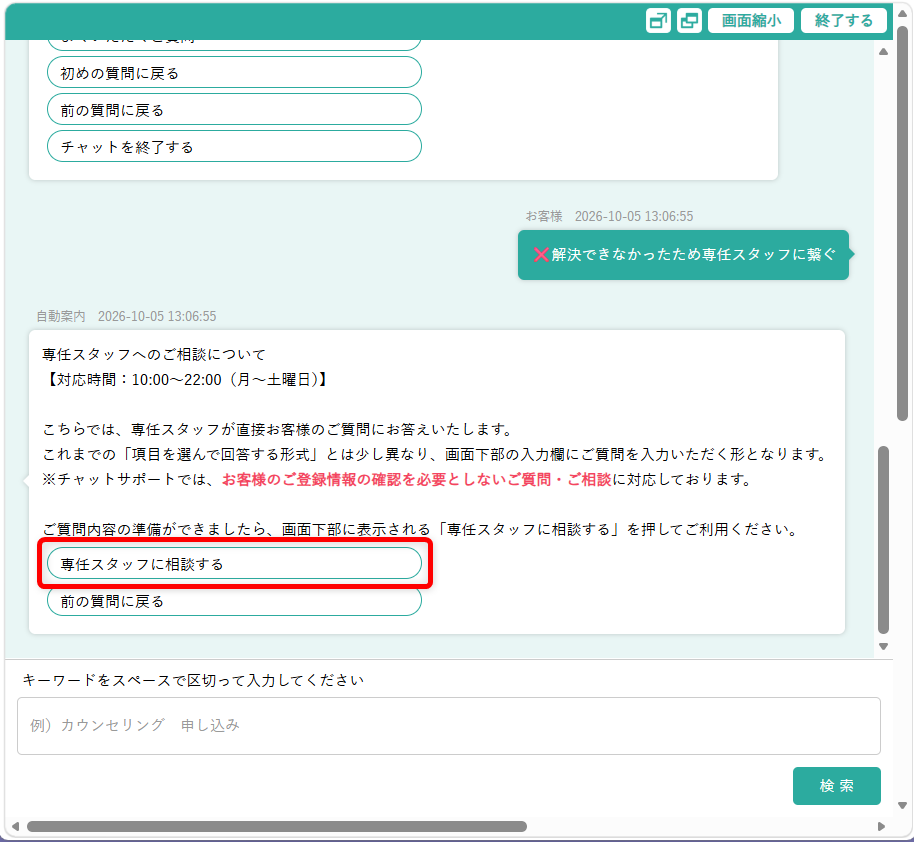This screenshot has height=842, width=914.
Task: Click the 検索 search button
Action: (x=836, y=786)
